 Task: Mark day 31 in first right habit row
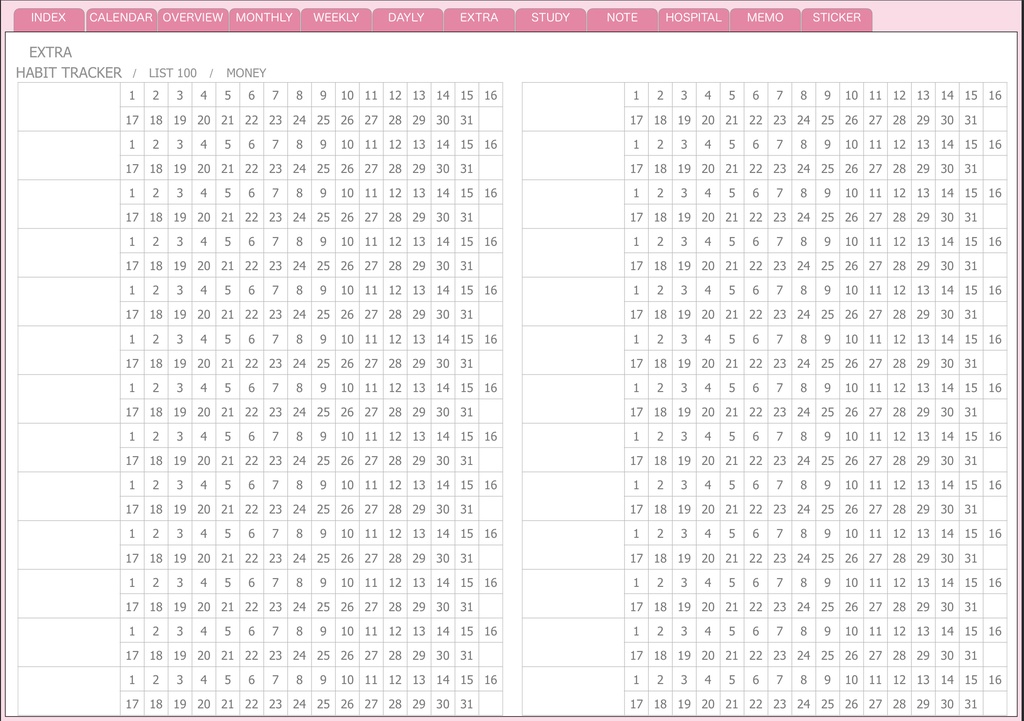click(971, 120)
